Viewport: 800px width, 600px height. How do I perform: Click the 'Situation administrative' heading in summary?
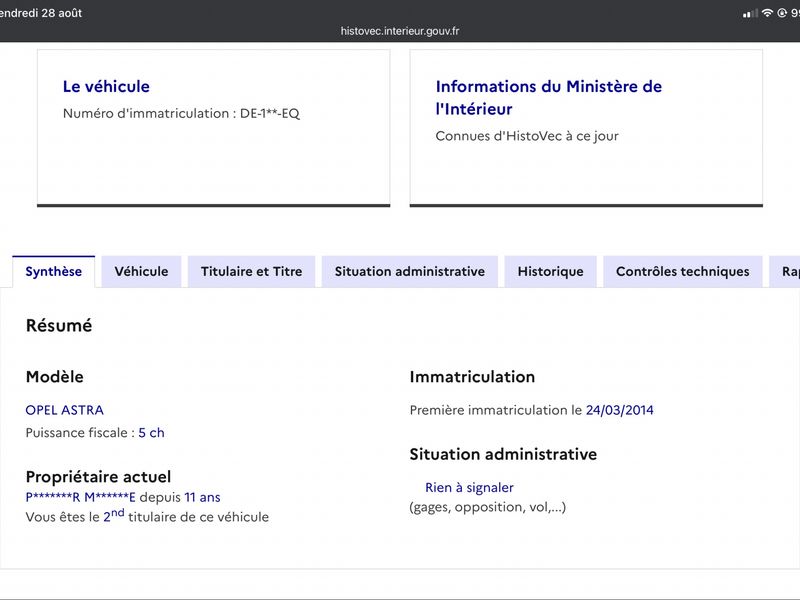coord(503,454)
